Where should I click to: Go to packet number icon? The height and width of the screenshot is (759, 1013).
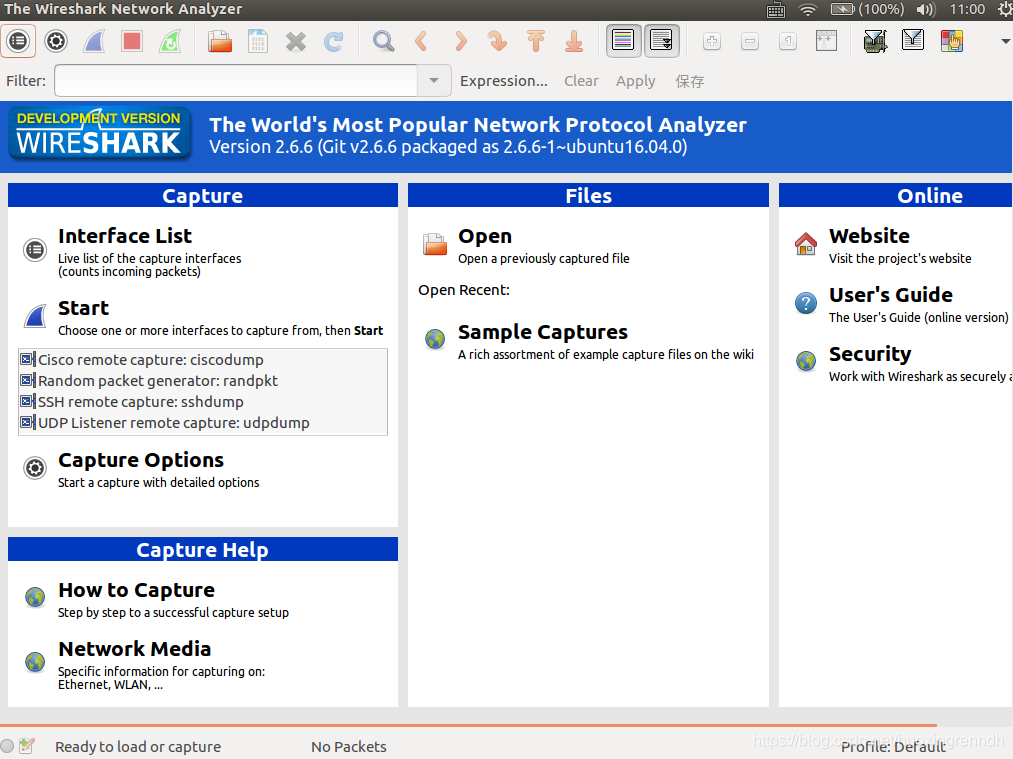(x=497, y=41)
